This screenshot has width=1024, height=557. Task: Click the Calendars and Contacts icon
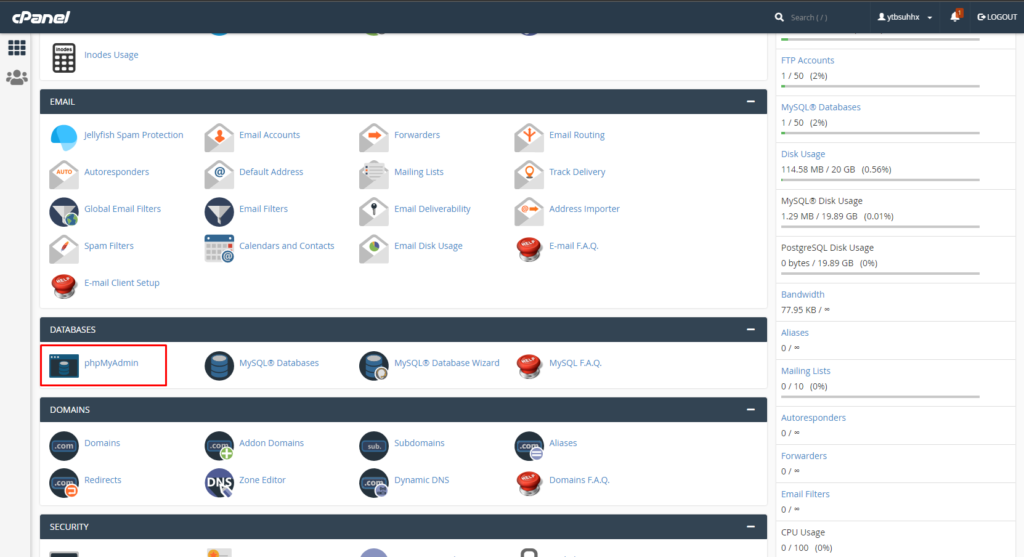pyautogui.click(x=219, y=247)
